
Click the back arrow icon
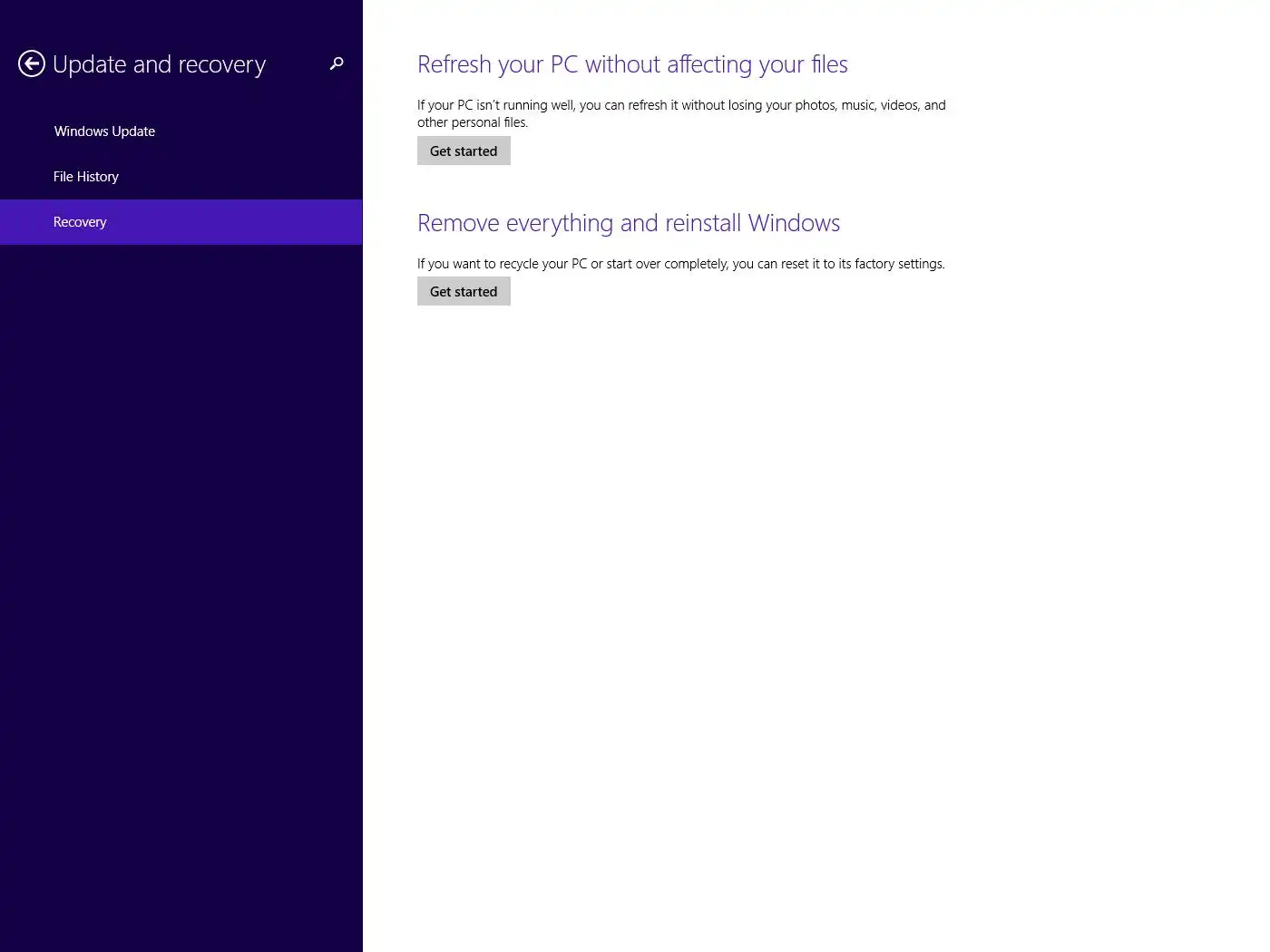[x=32, y=63]
